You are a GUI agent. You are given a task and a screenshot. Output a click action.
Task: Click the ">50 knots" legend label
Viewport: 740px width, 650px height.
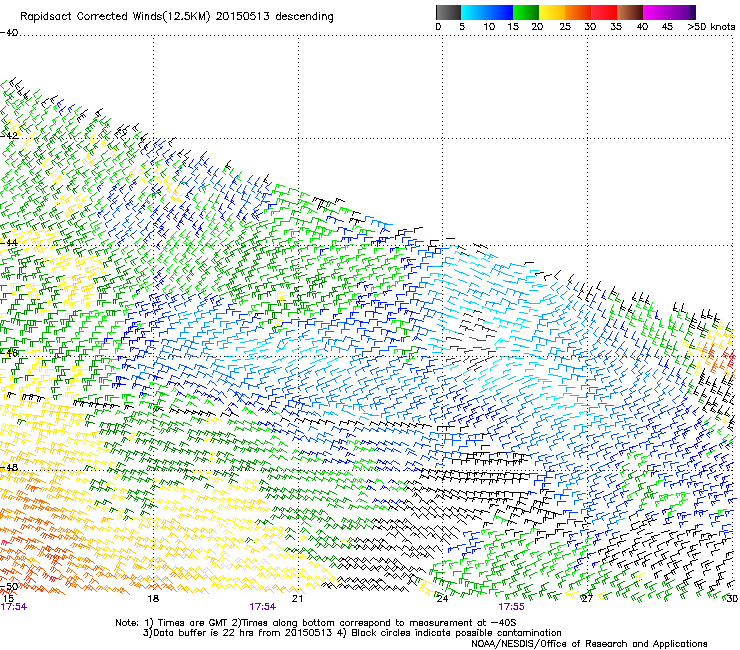[x=711, y=27]
